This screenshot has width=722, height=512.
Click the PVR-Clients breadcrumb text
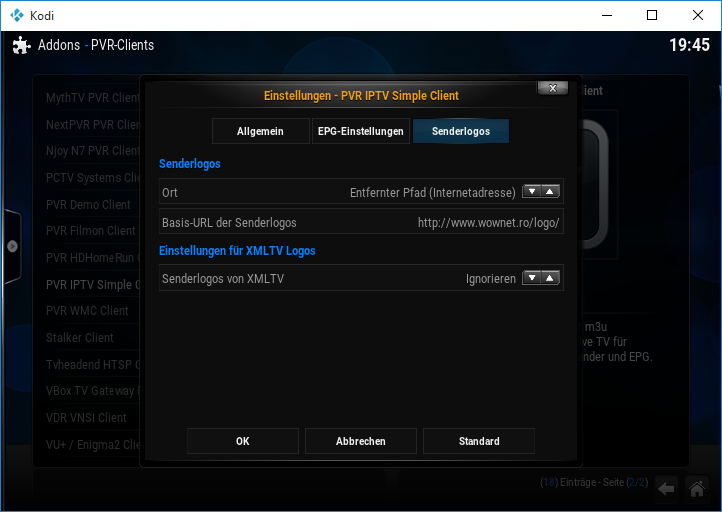(122, 45)
